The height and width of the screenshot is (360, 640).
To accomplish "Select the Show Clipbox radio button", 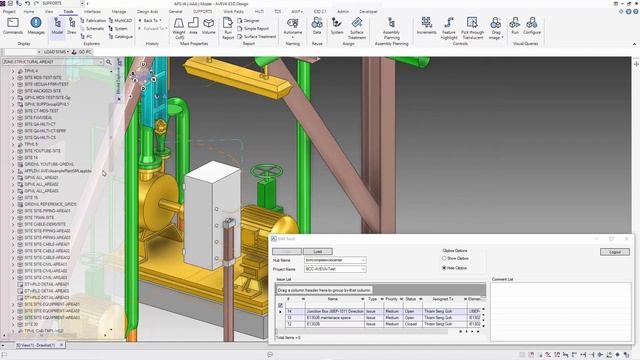I will tap(444, 258).
